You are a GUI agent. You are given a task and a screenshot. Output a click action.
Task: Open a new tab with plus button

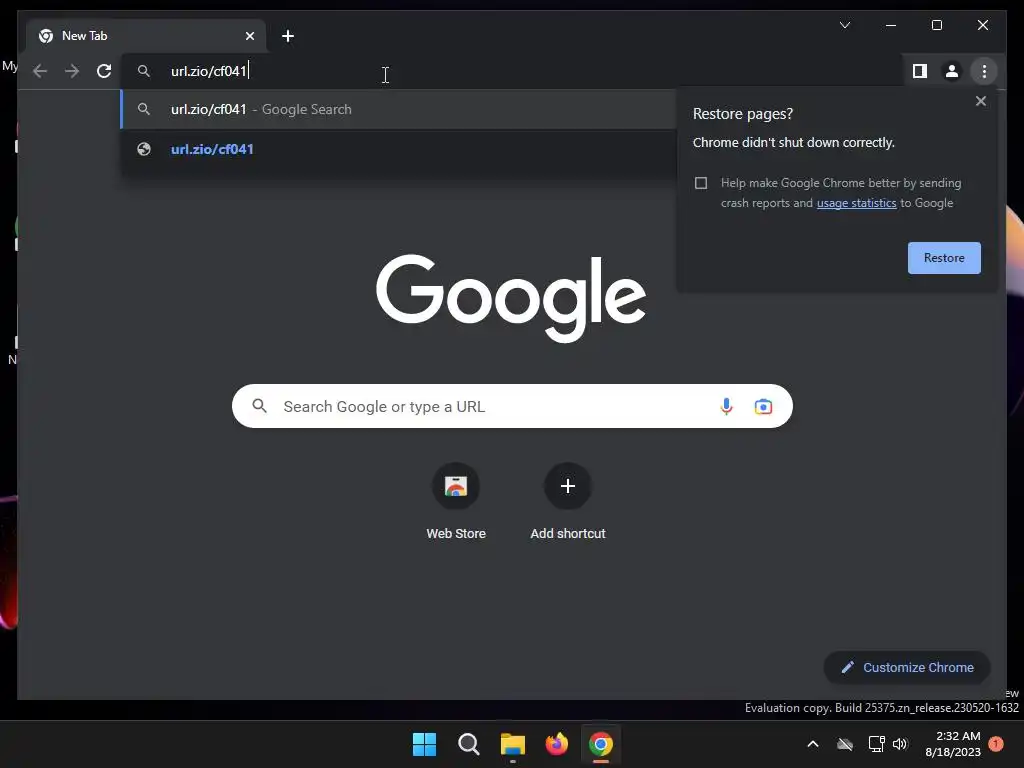288,36
